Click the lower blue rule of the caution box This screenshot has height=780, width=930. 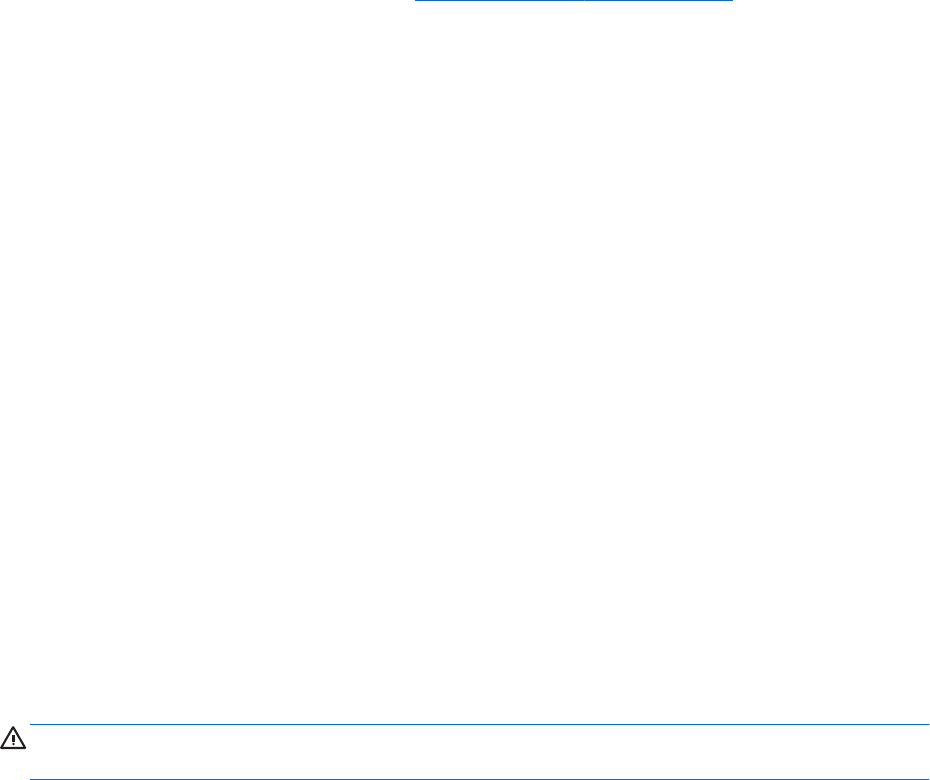pos(479,779)
